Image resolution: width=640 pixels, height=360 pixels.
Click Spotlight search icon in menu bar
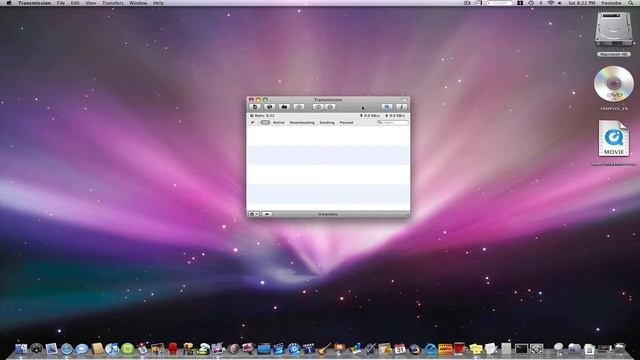(631, 3)
